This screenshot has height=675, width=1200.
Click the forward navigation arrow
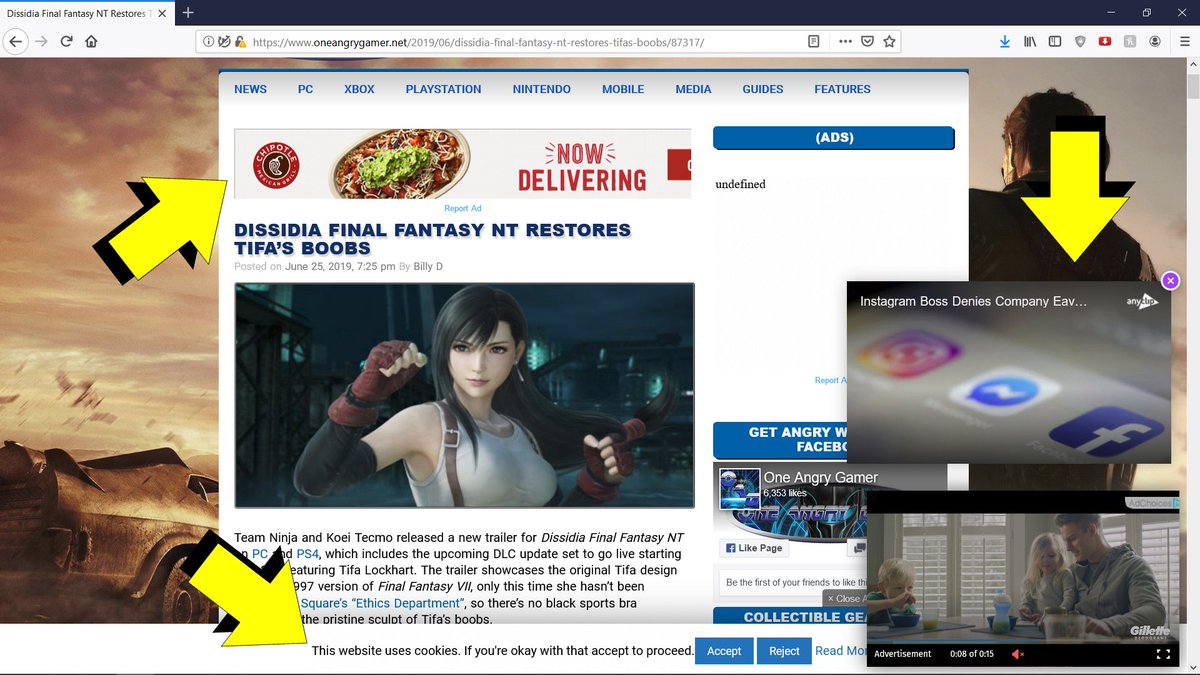click(x=41, y=42)
